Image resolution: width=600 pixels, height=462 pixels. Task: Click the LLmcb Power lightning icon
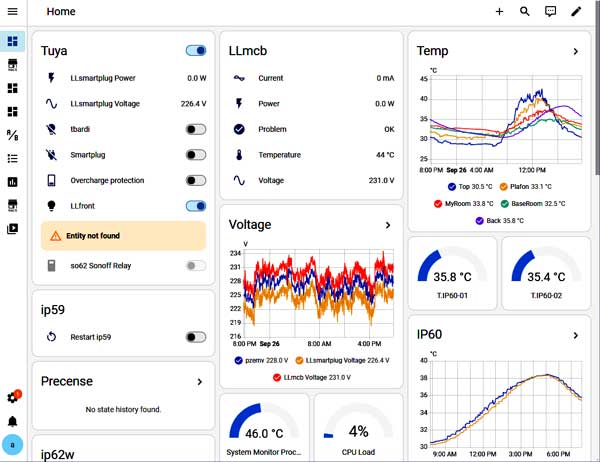coord(239,103)
